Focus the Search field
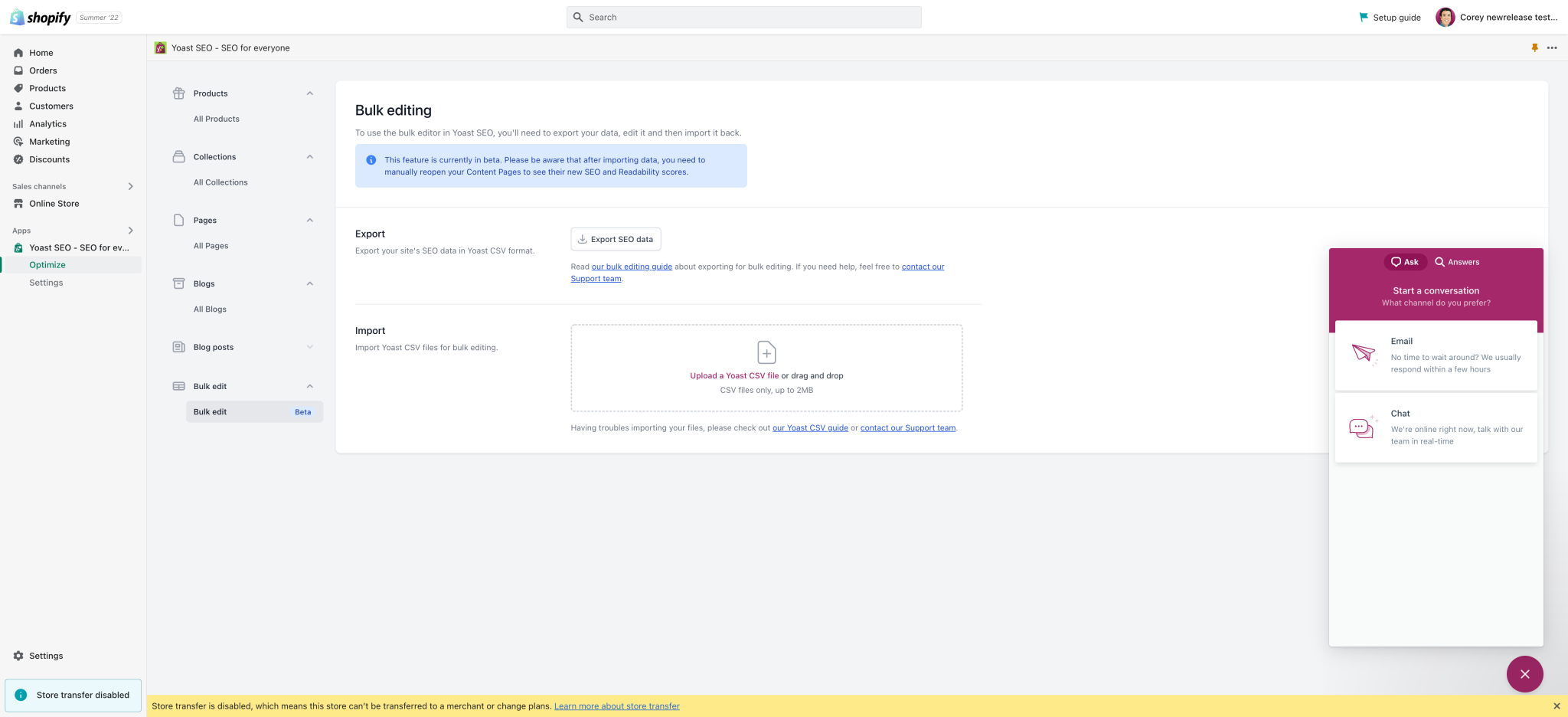Viewport: 1568px width, 717px height. [x=744, y=17]
